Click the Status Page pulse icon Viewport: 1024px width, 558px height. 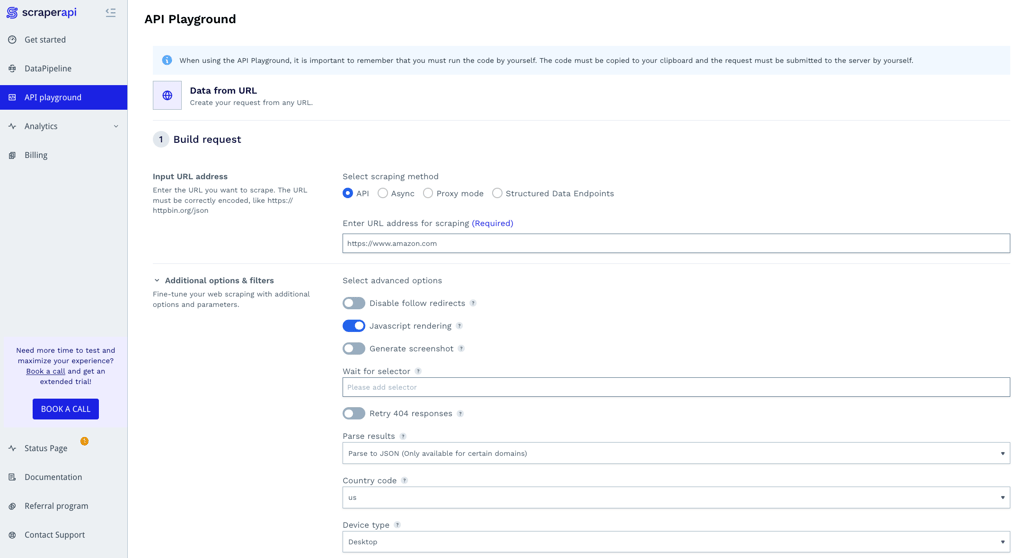point(12,448)
